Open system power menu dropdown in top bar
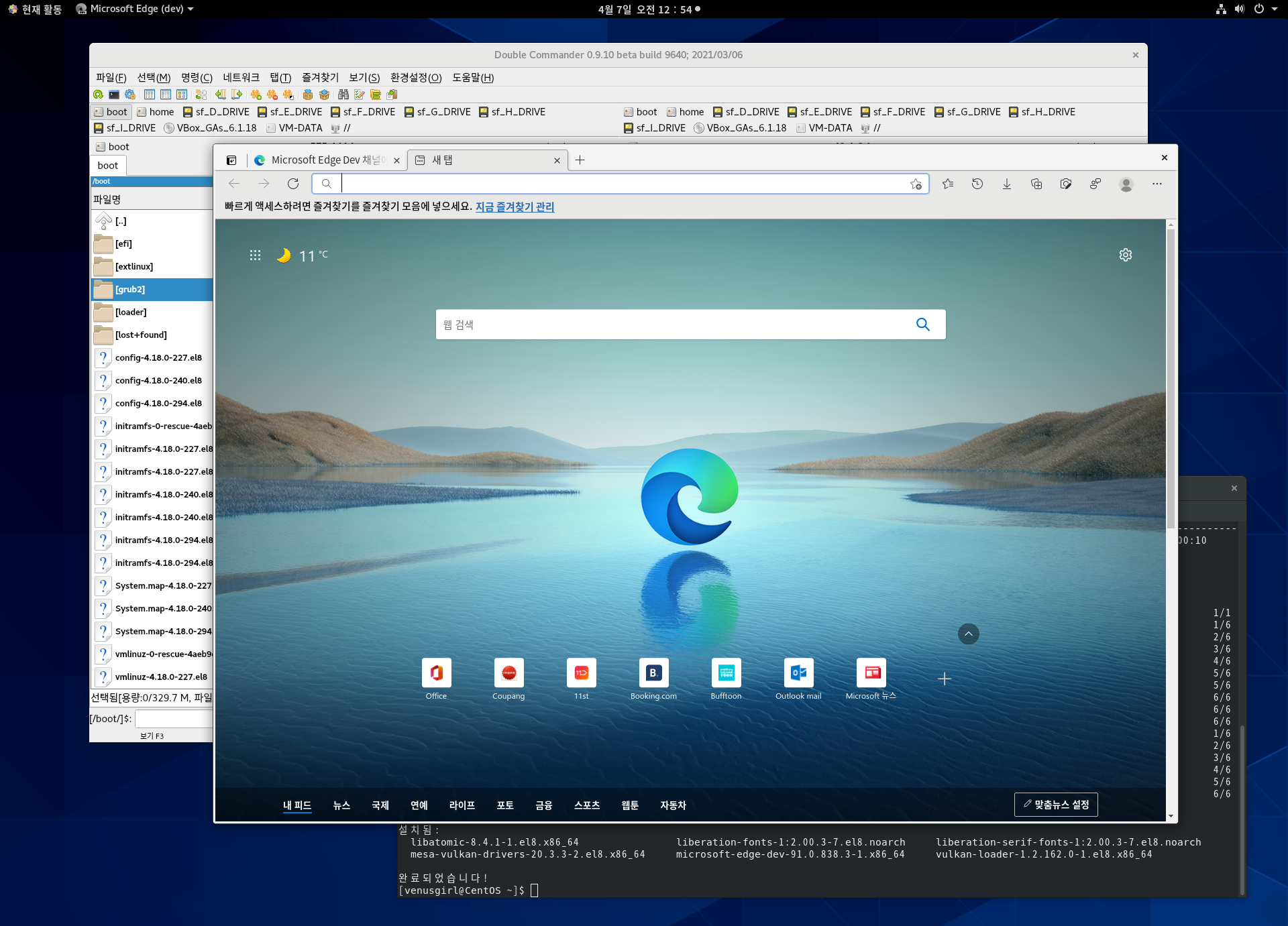 click(x=1266, y=9)
